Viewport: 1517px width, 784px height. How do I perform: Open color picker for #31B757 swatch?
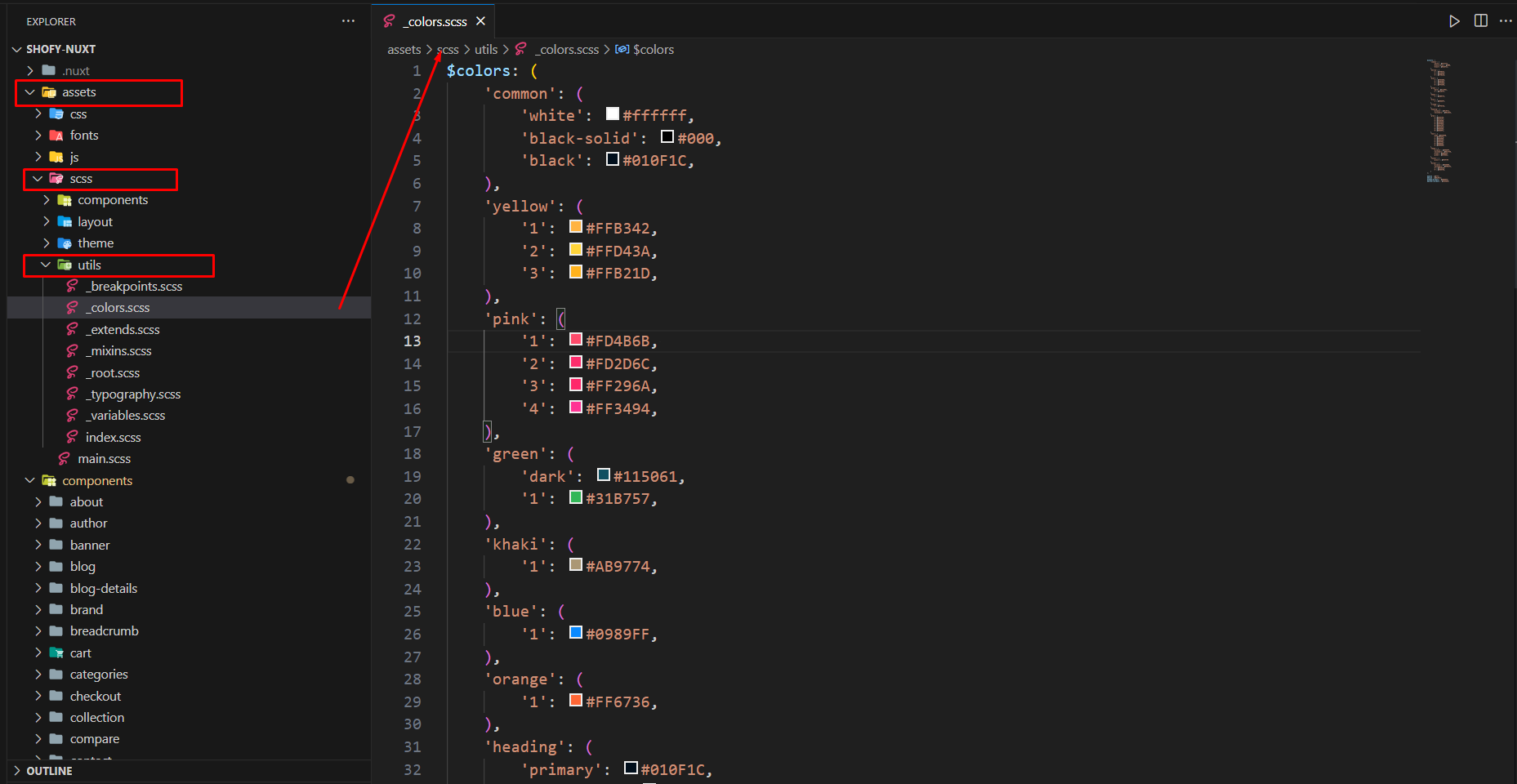tap(576, 497)
